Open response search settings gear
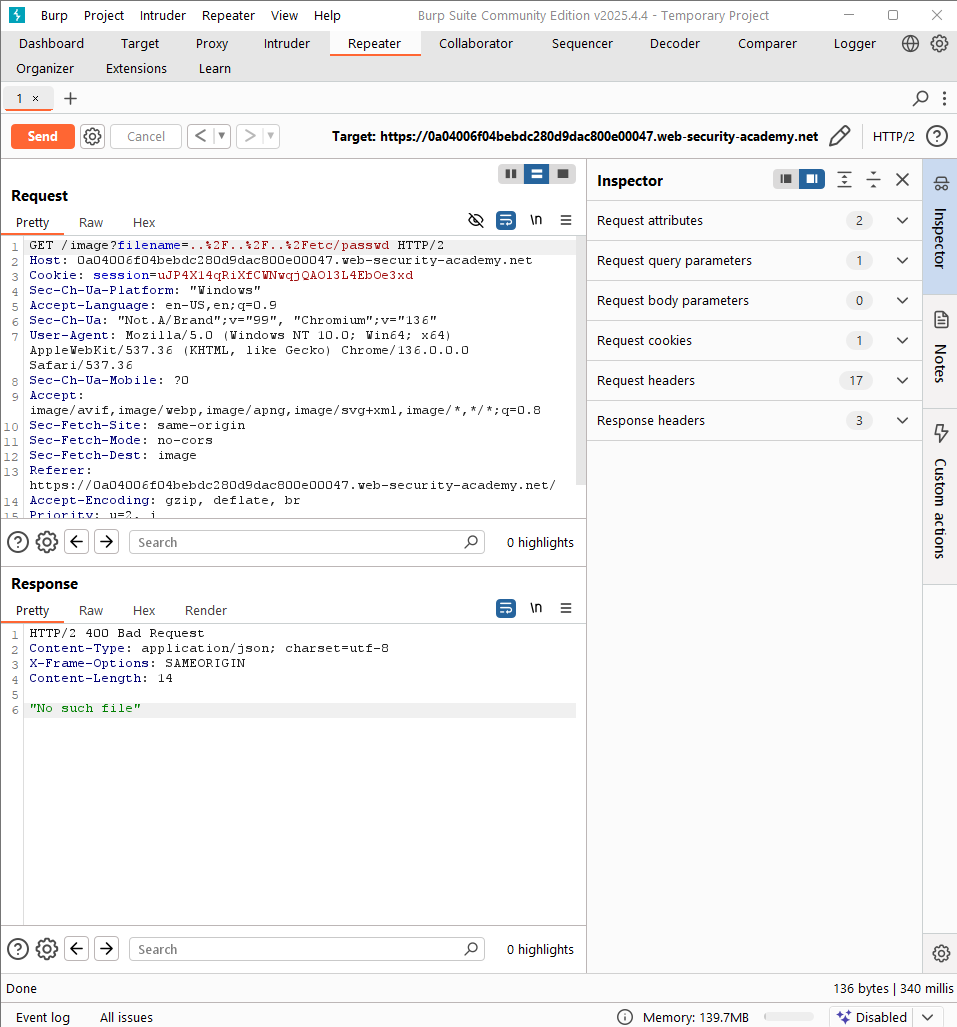 pos(47,949)
